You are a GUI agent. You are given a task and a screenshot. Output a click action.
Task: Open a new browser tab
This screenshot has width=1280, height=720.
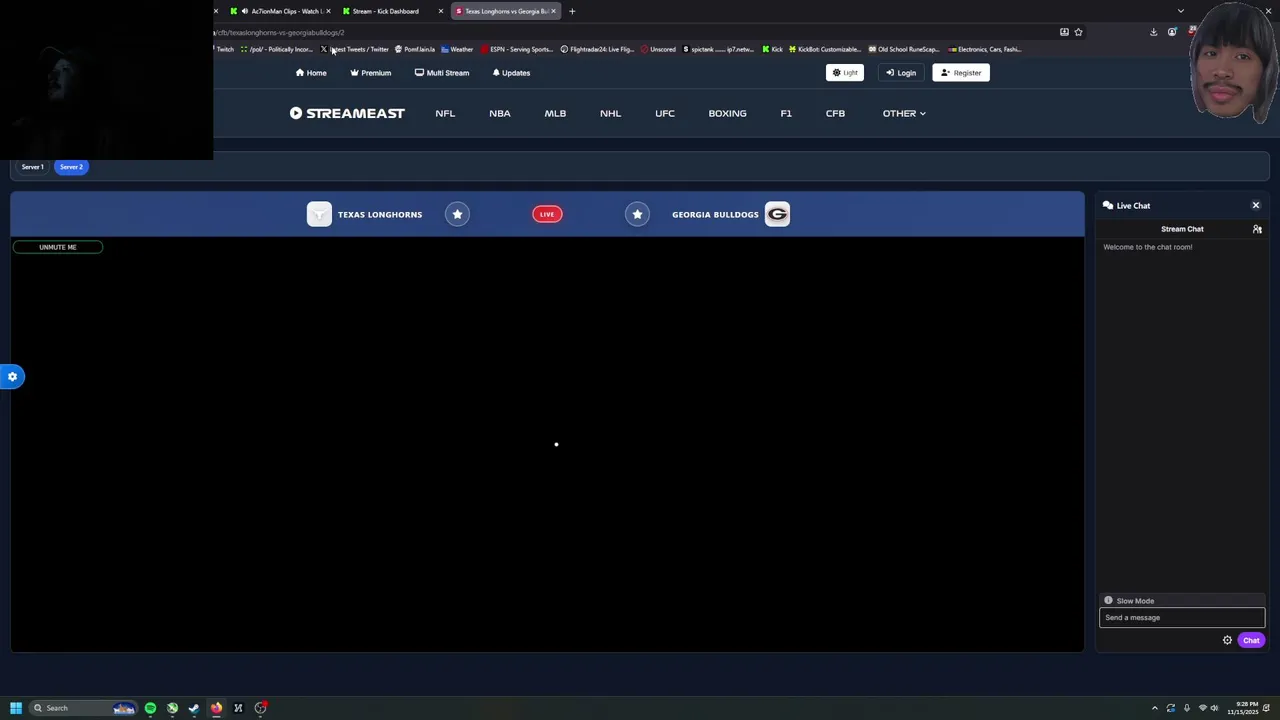click(572, 11)
